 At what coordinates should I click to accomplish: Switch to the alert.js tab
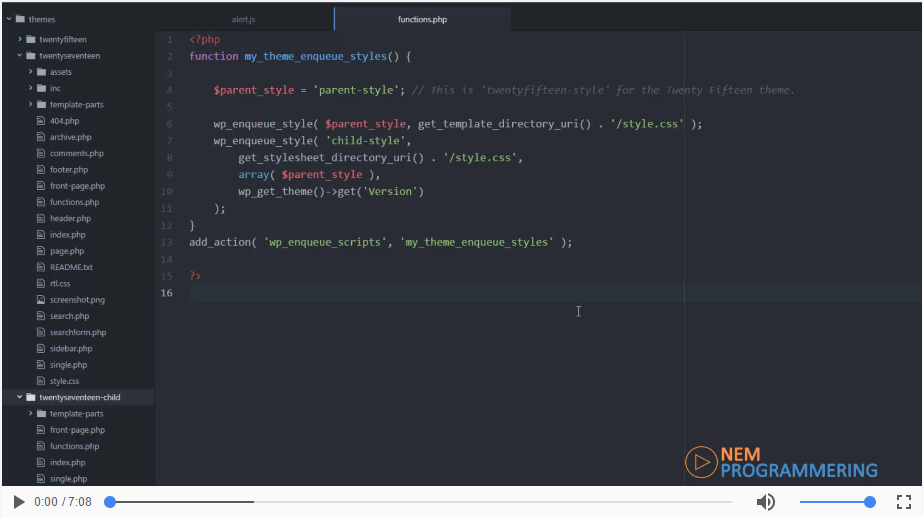(243, 19)
